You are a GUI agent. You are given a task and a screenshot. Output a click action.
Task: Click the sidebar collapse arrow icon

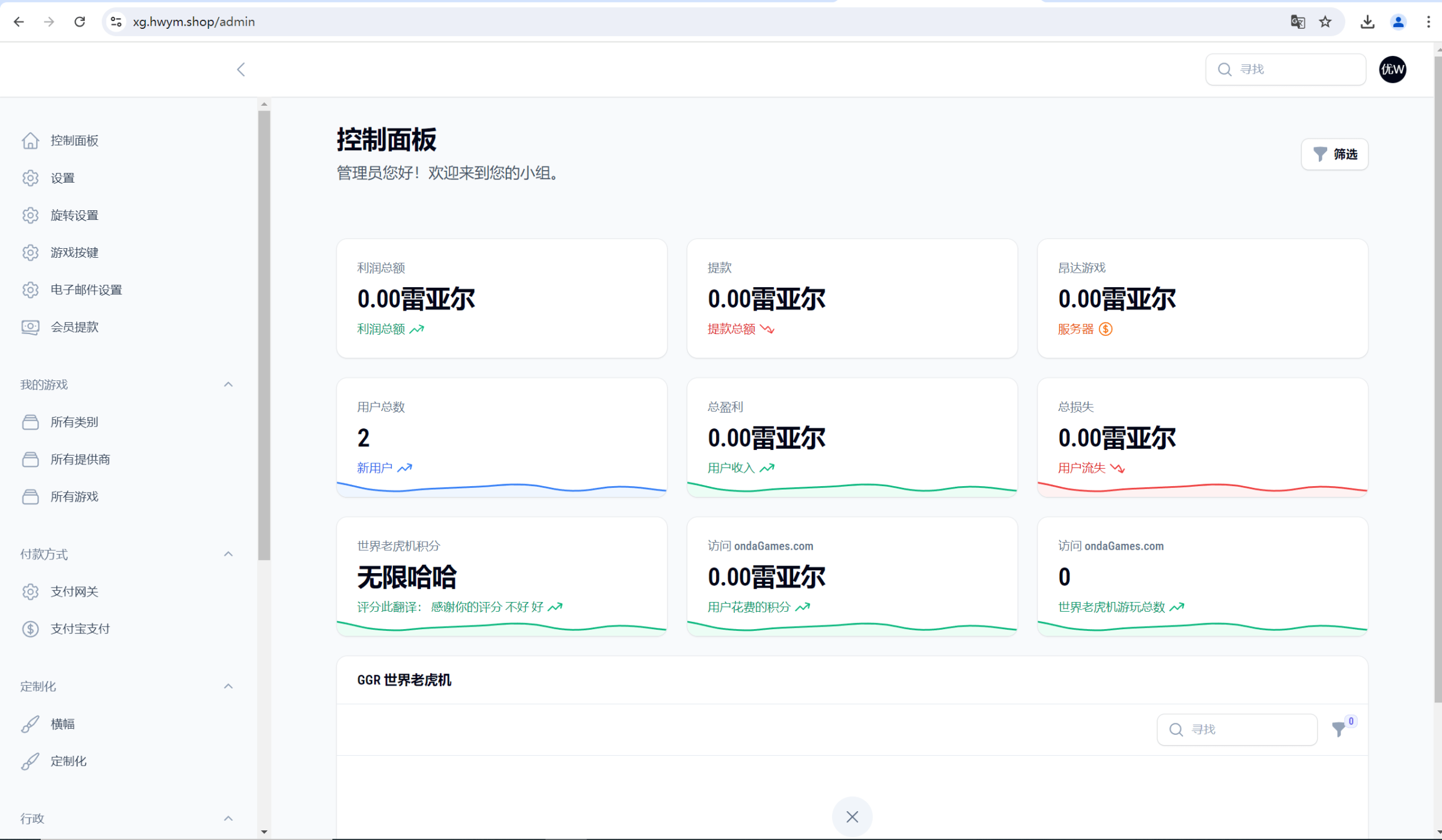click(x=241, y=70)
